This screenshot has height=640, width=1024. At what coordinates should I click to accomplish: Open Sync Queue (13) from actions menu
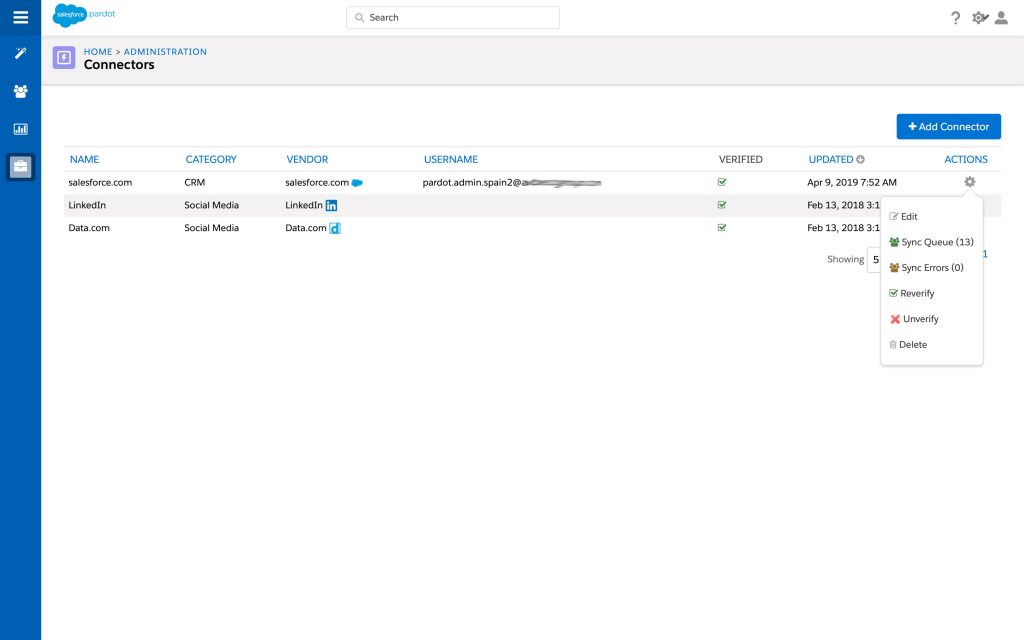[x=931, y=242]
